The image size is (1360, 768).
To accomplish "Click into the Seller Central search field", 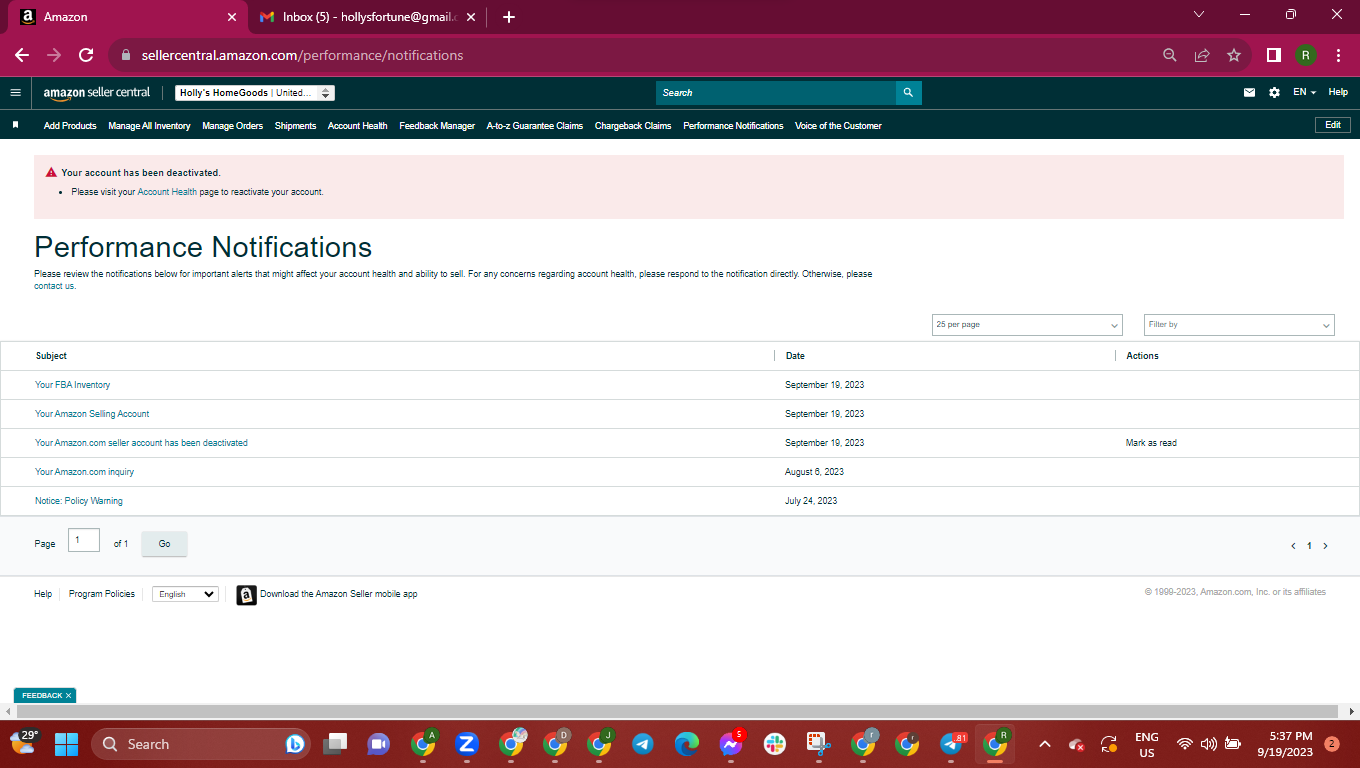I will 776,93.
